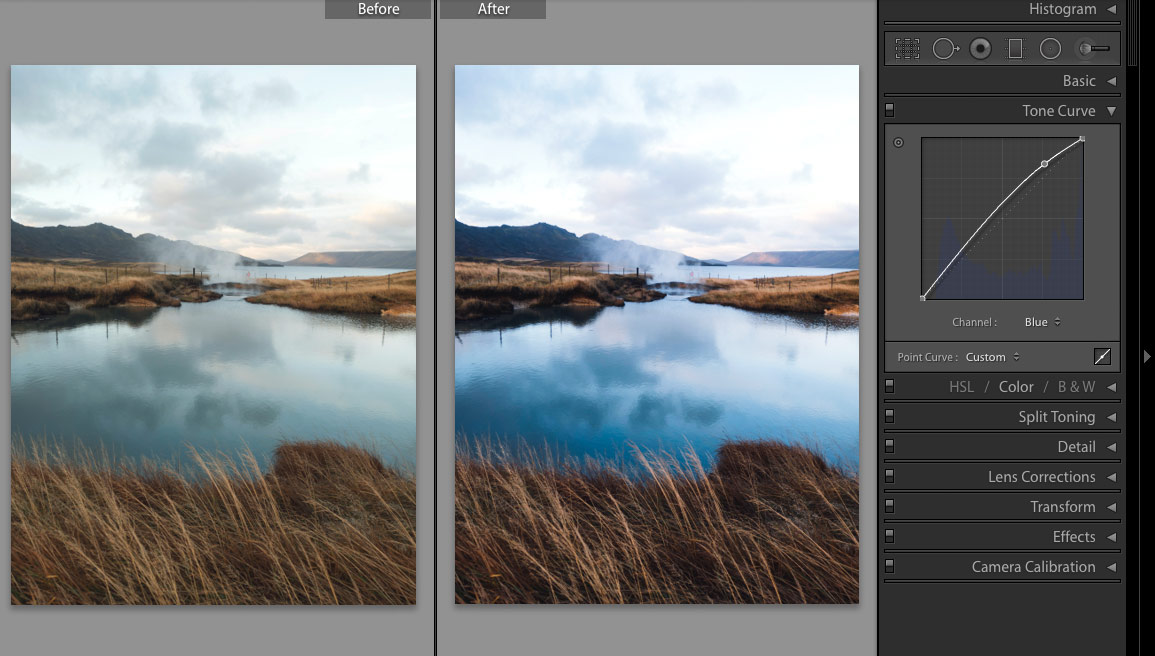Toggle the Tone Curve panel on/off switch
This screenshot has width=1155, height=656.
(890, 110)
